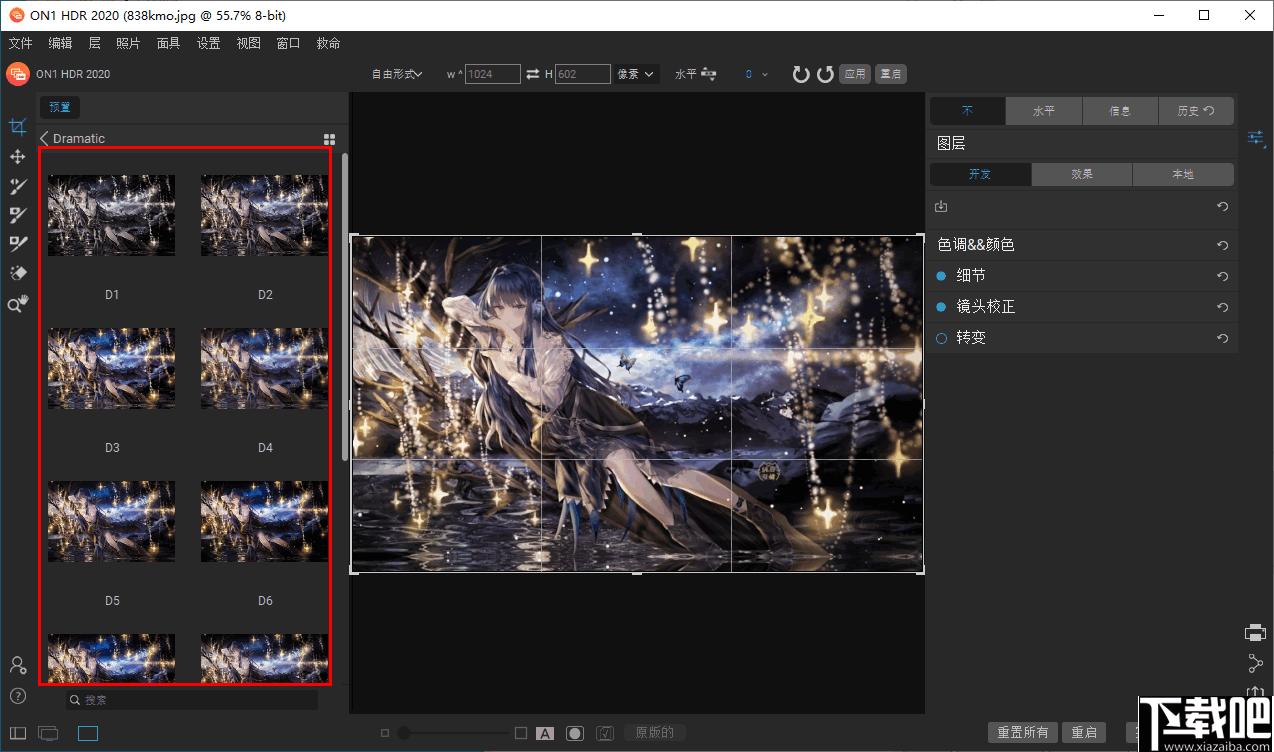Select the masking brush tool
Image resolution: width=1274 pixels, height=752 pixels.
click(x=17, y=214)
